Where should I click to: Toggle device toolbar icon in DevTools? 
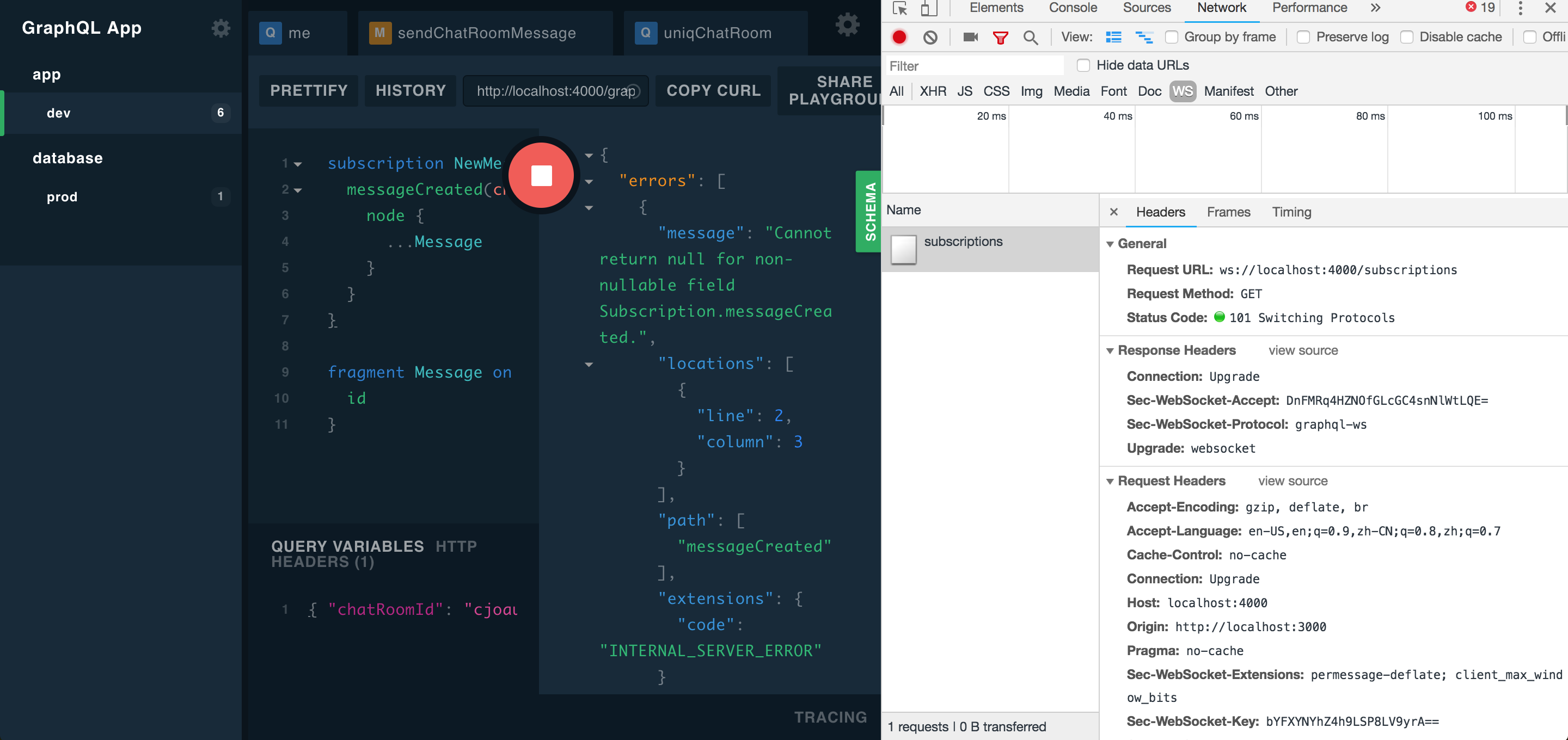pyautogui.click(x=928, y=8)
